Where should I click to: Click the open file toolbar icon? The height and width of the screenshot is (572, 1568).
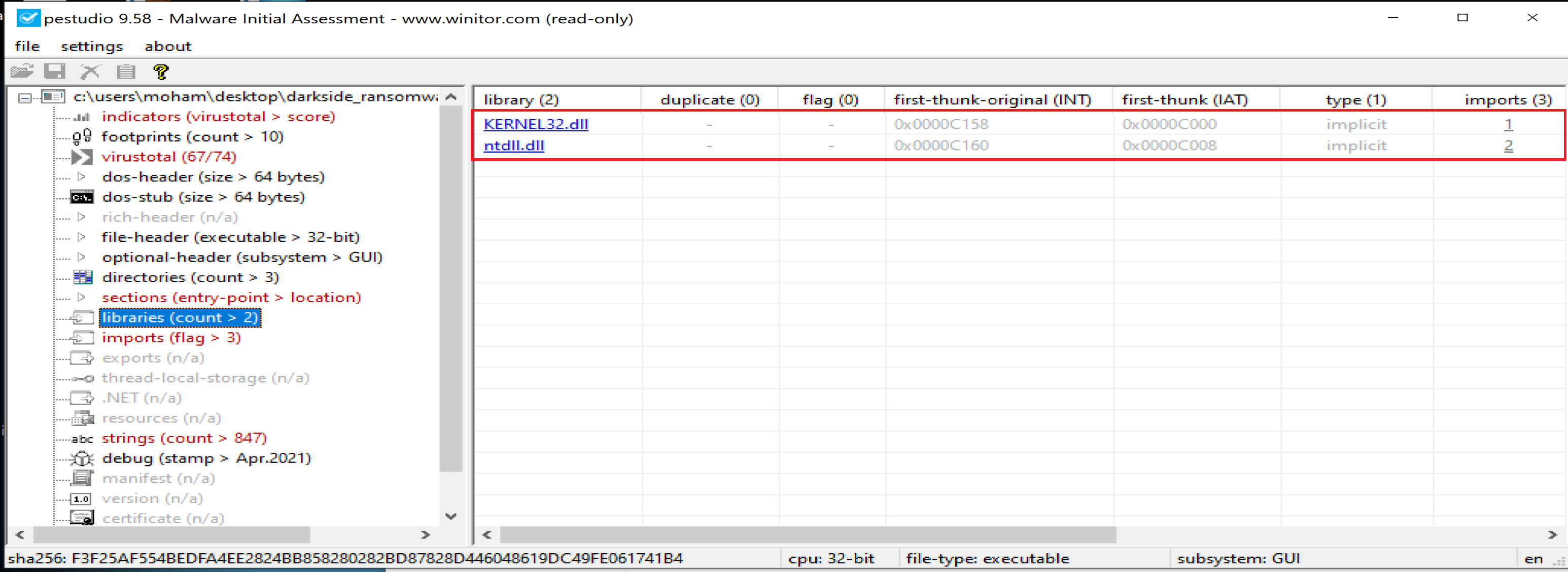[22, 72]
